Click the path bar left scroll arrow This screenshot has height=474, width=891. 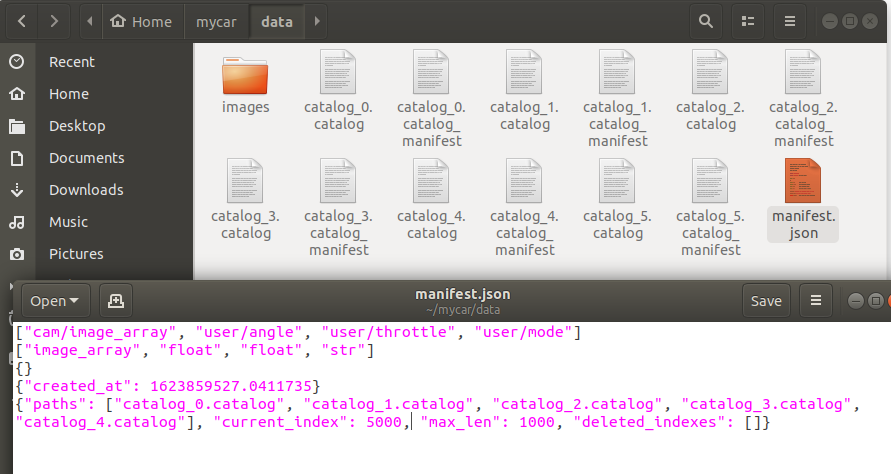coord(90,22)
